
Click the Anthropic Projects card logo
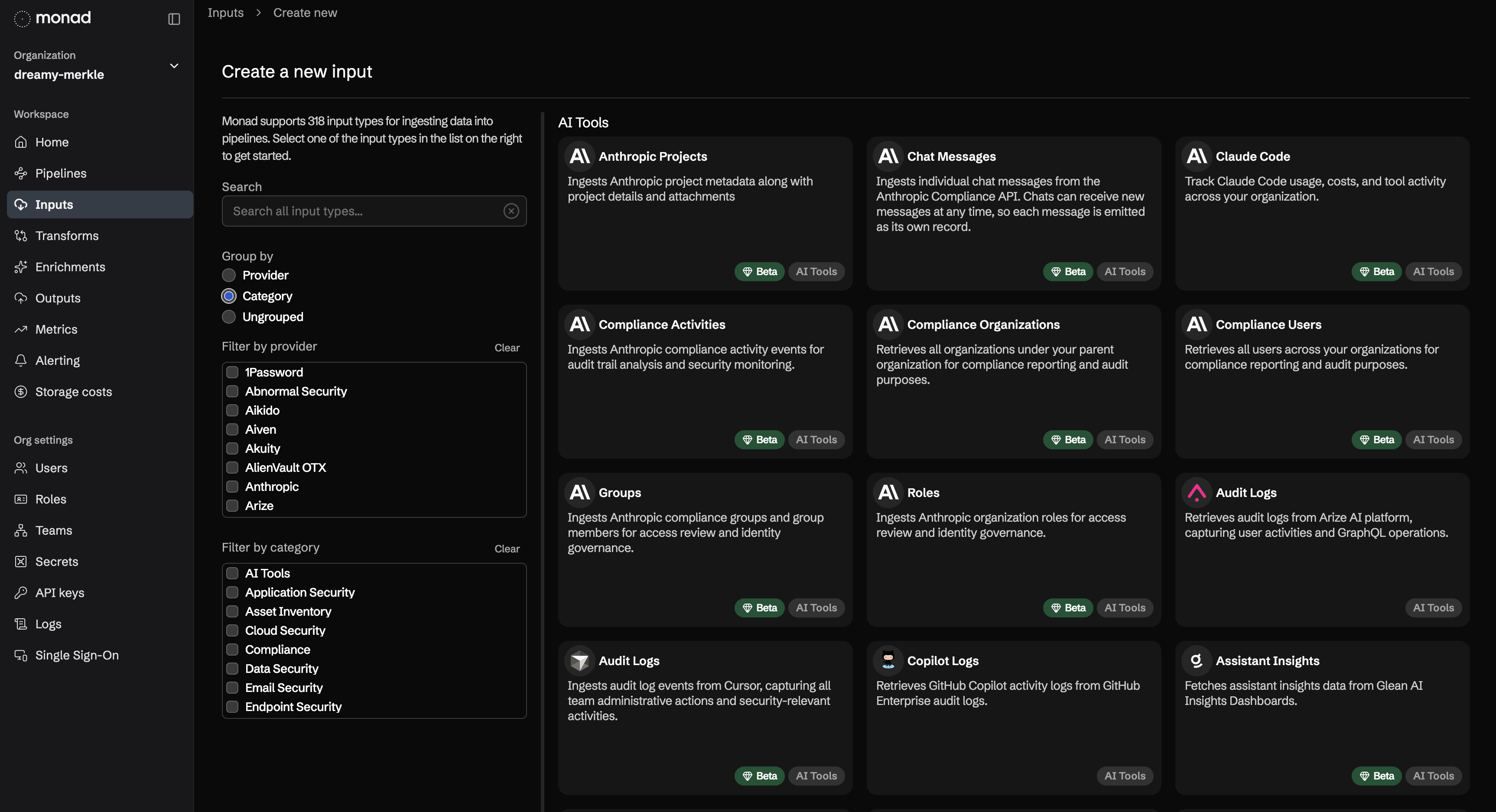tap(579, 156)
